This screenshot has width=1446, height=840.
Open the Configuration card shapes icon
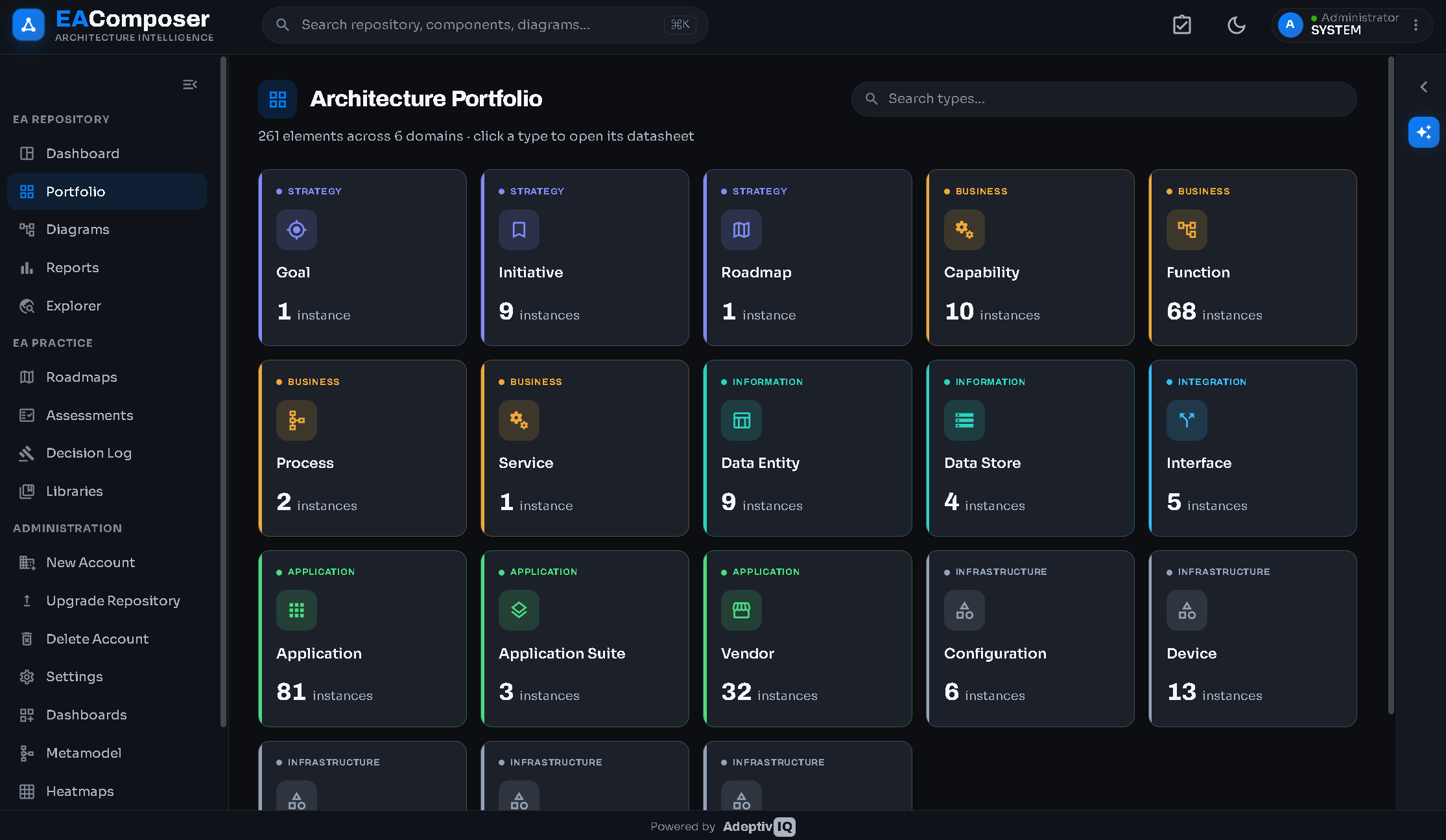coord(964,610)
